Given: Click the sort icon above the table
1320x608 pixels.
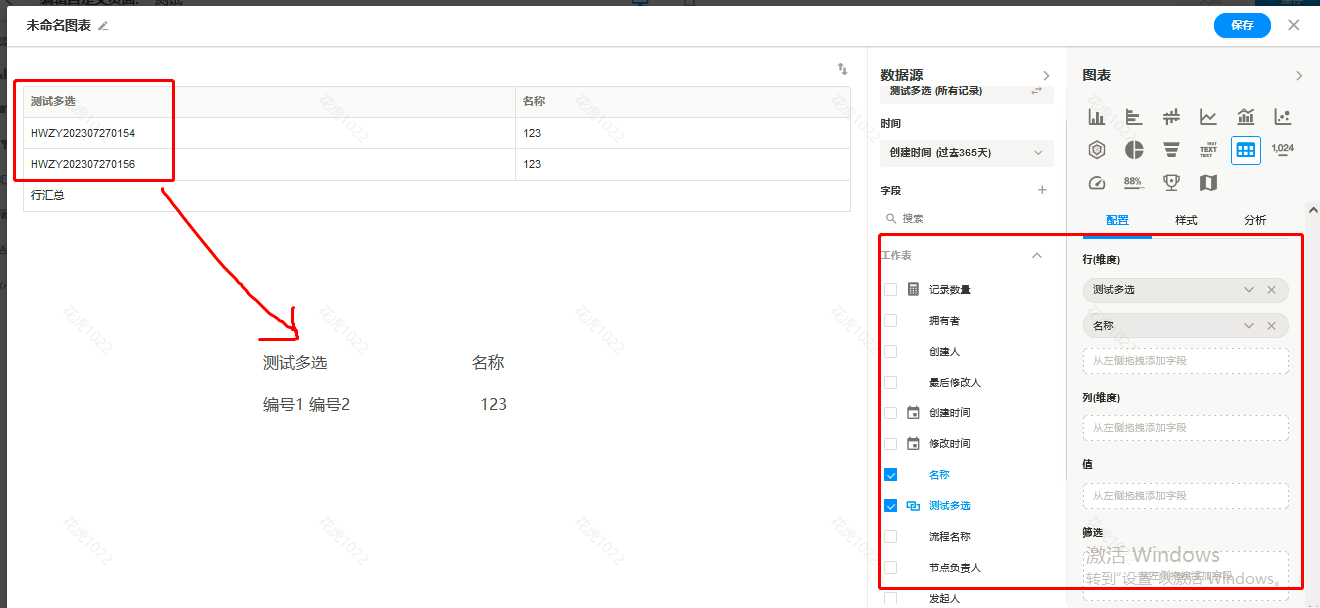Looking at the screenshot, I should click(x=841, y=69).
